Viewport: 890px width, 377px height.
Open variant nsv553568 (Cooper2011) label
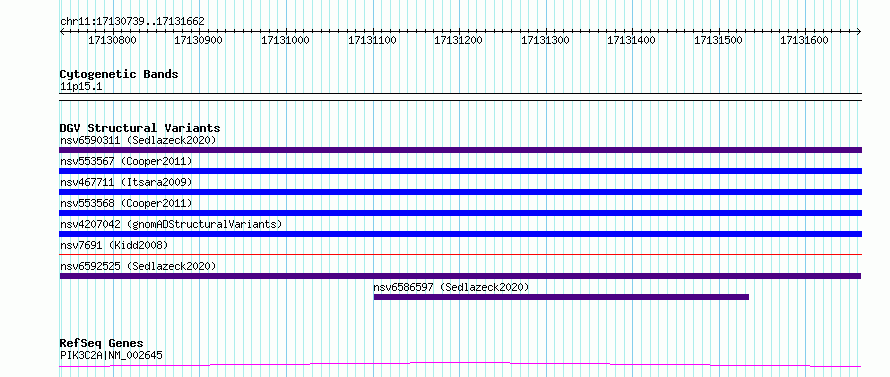tap(126, 203)
